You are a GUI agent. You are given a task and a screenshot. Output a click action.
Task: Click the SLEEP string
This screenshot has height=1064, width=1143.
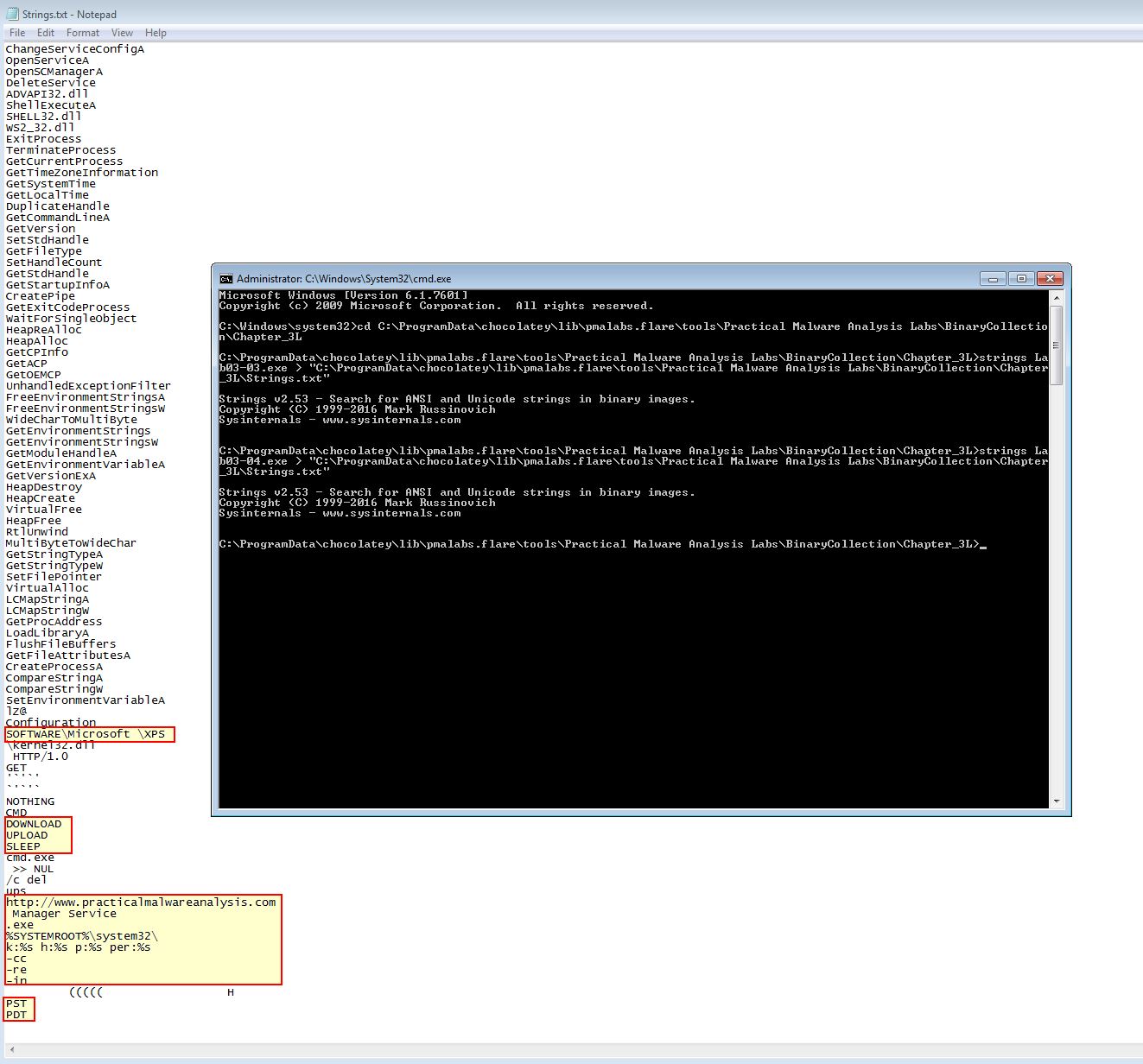23,846
